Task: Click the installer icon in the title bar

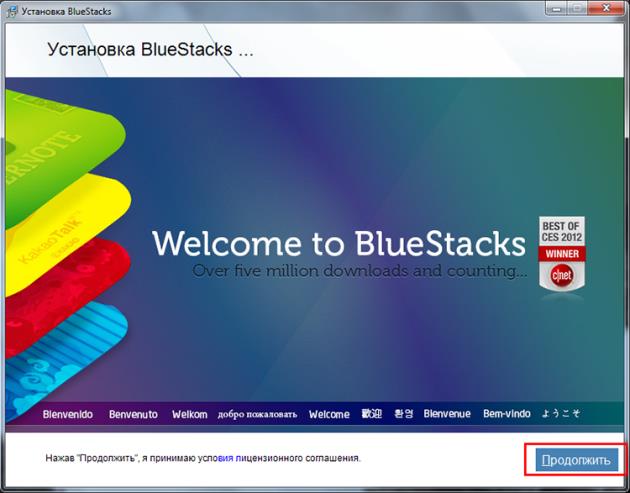Action: (x=11, y=10)
